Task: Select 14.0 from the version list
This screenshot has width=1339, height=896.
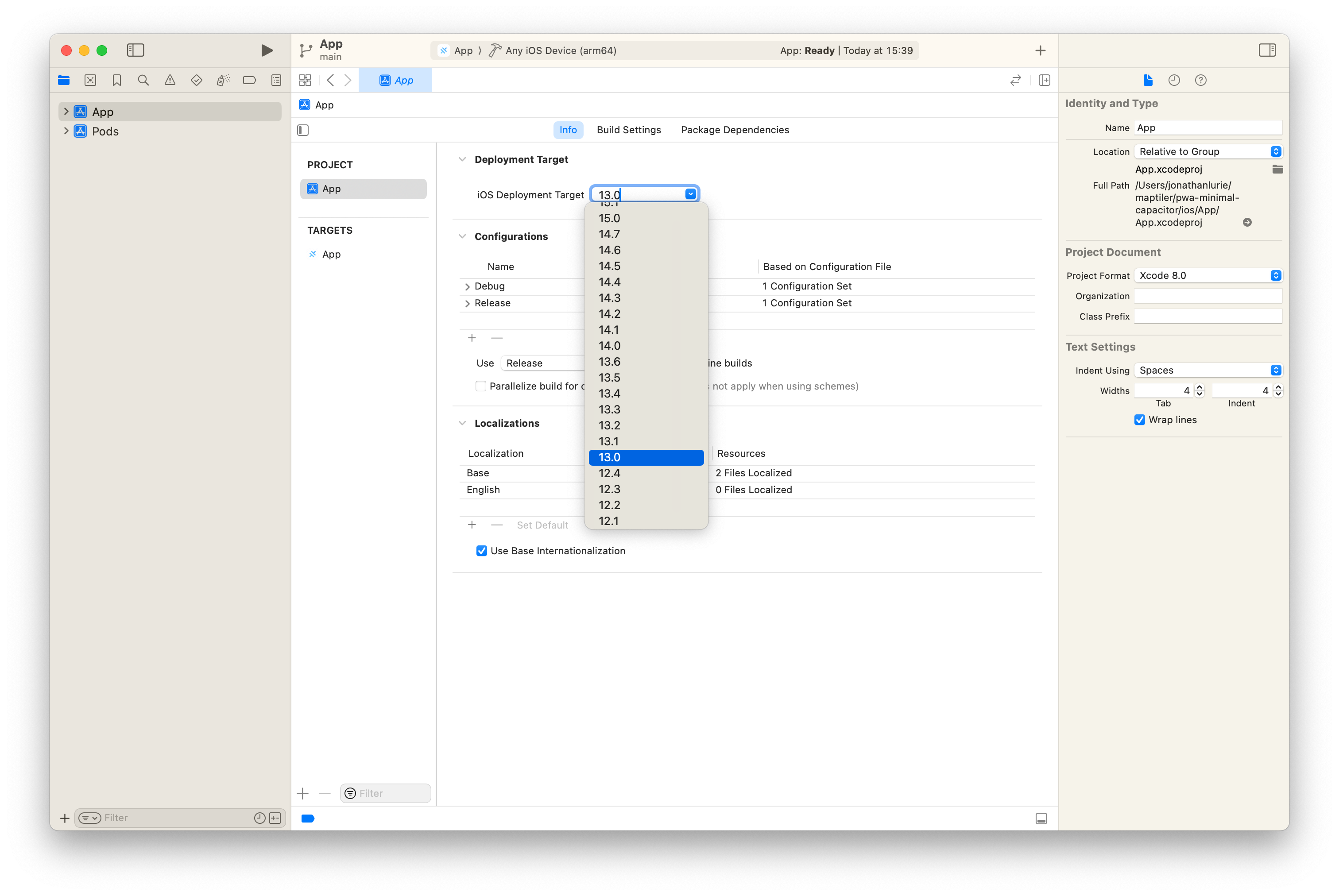Action: pos(609,346)
